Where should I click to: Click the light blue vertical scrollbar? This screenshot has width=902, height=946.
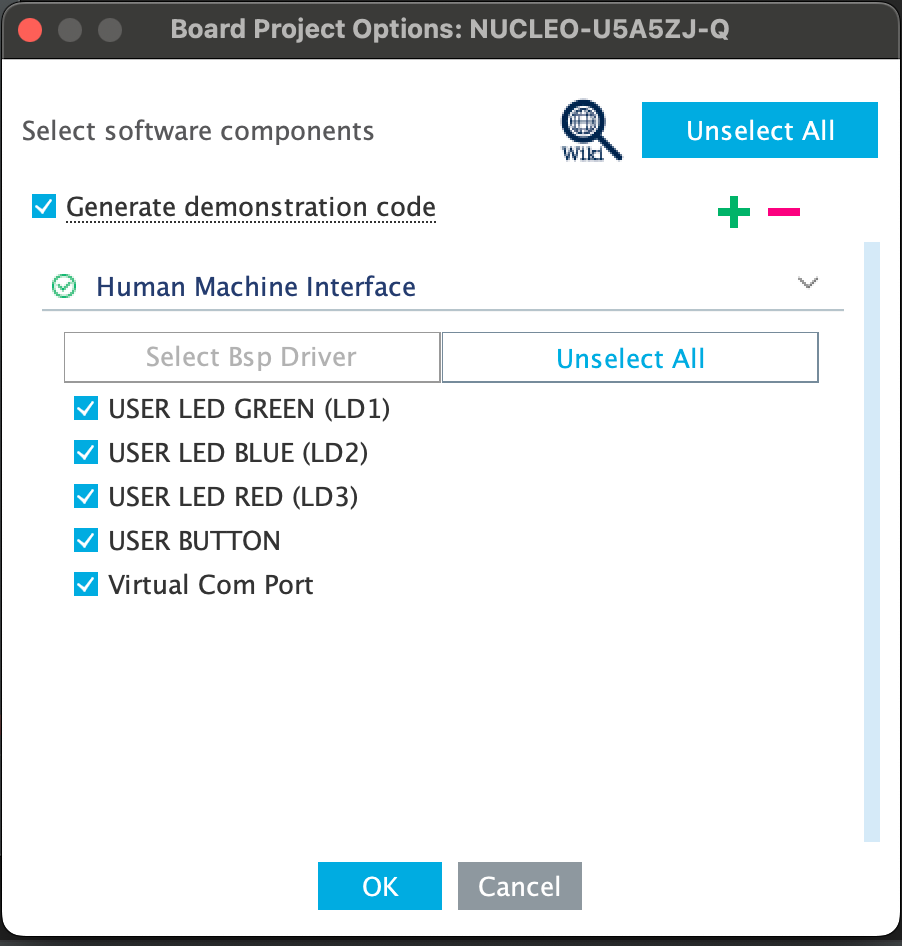click(x=871, y=540)
